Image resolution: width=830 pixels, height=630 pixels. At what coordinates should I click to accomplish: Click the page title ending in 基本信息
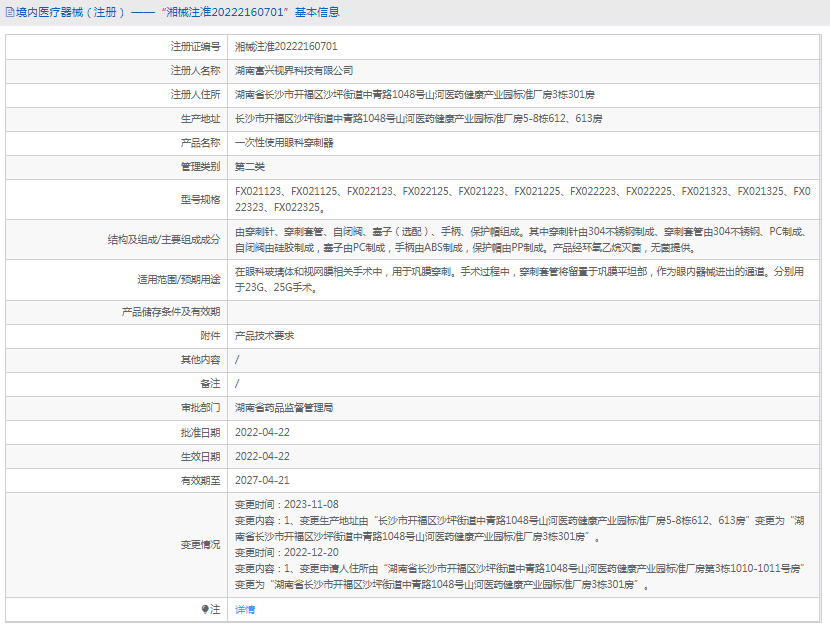[178, 12]
